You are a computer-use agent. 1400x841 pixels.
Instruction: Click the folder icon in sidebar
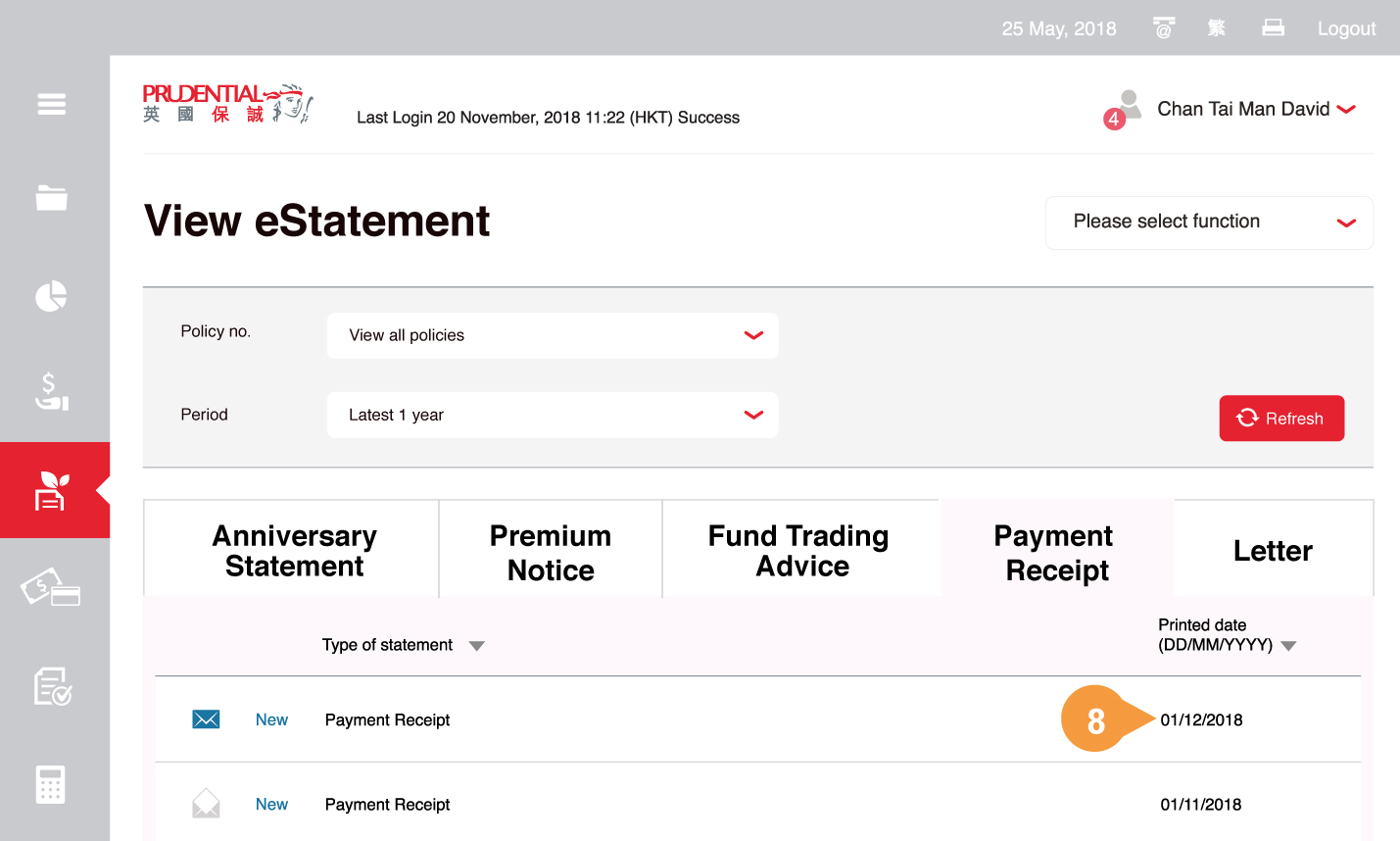[52, 198]
